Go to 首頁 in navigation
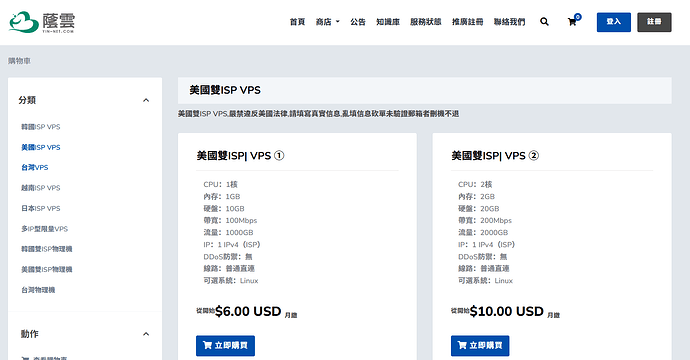The width and height of the screenshot is (690, 360). [297, 22]
